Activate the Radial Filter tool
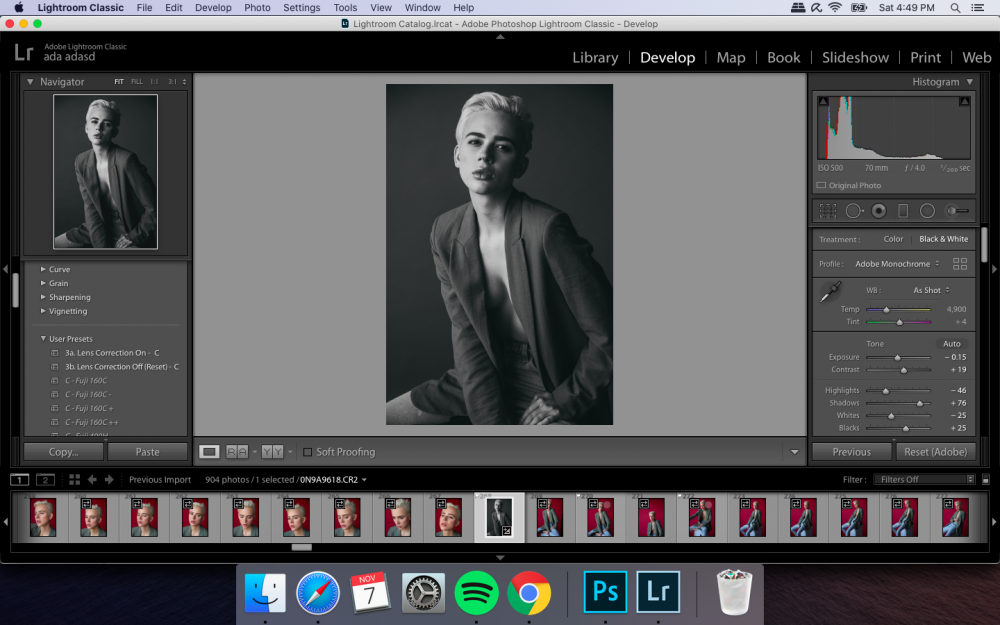The image size is (1000, 625). pyautogui.click(x=927, y=211)
